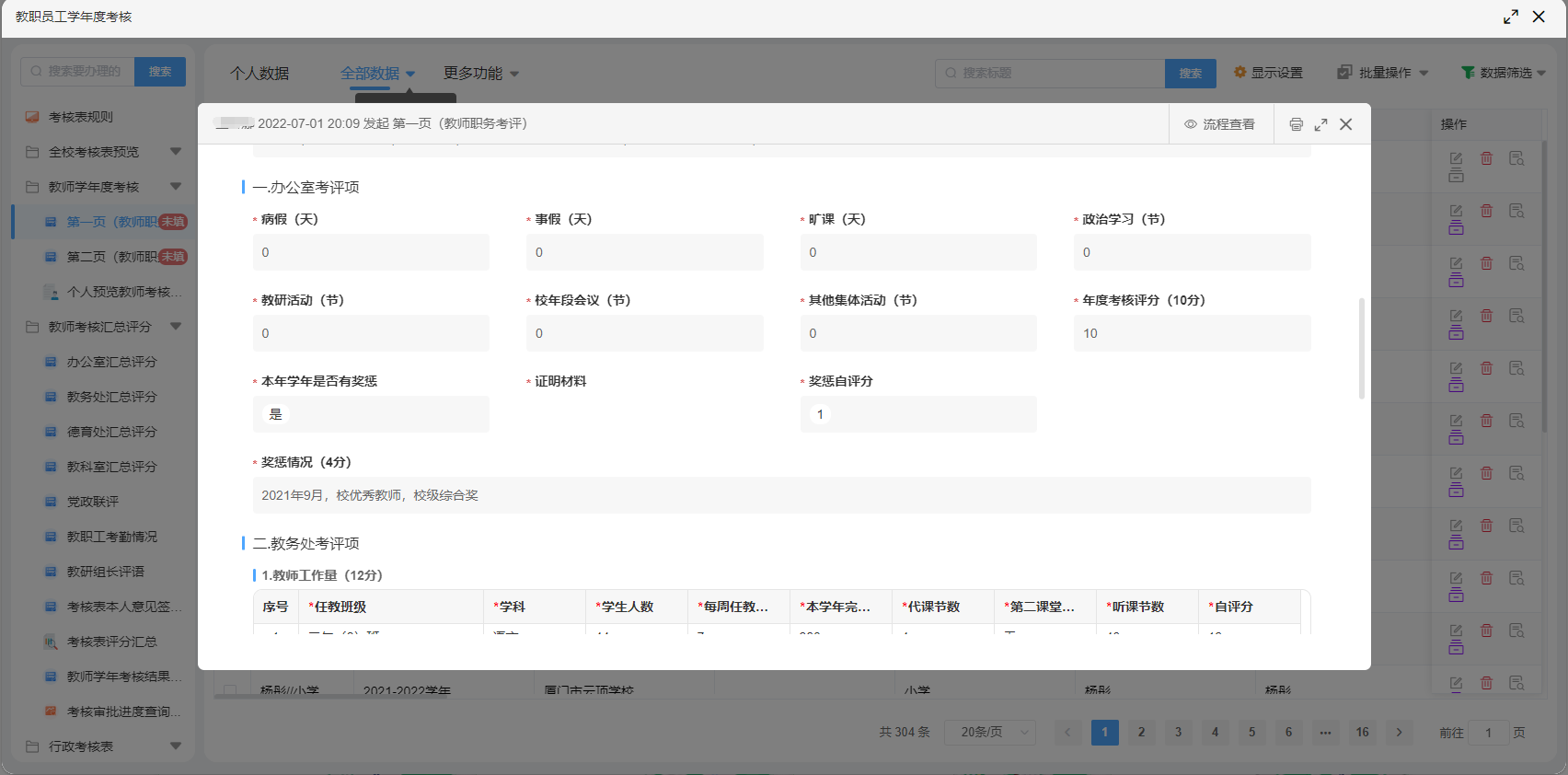Screen dimensions: 1568x775
Task: Click the red delete icon in first table row
Action: (x=1486, y=158)
